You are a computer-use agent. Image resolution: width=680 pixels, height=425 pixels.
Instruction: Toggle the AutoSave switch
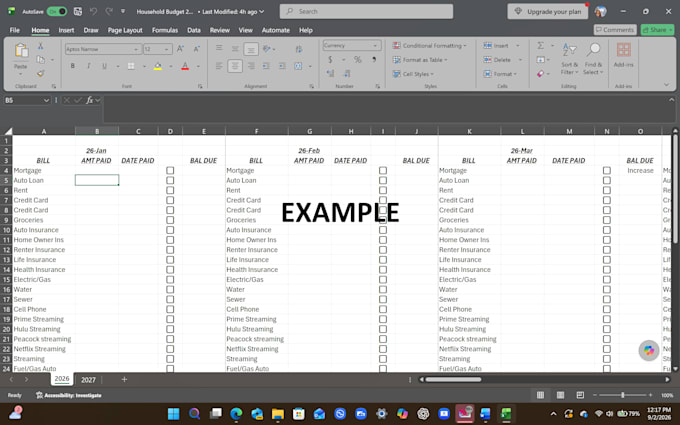(x=57, y=12)
